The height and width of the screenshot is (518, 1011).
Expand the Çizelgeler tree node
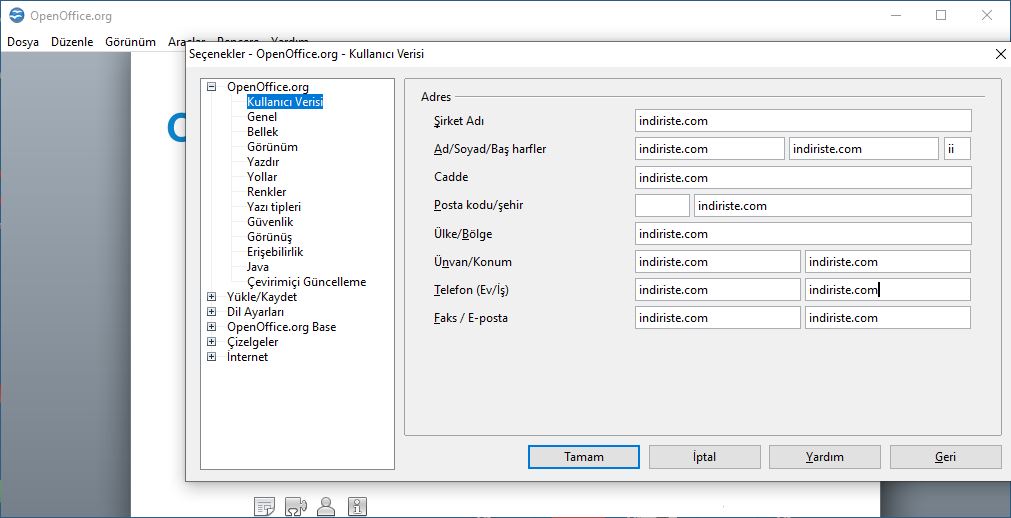click(211, 342)
